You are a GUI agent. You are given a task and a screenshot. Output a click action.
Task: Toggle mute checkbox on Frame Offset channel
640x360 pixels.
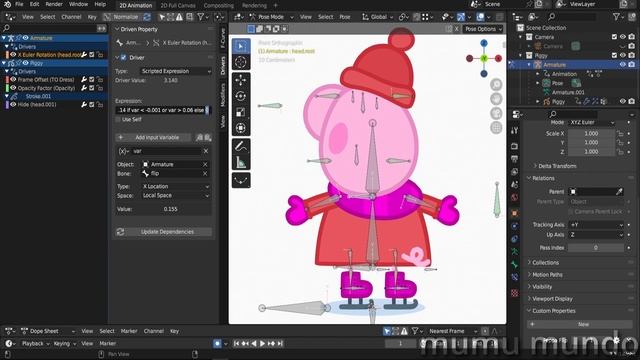92,80
